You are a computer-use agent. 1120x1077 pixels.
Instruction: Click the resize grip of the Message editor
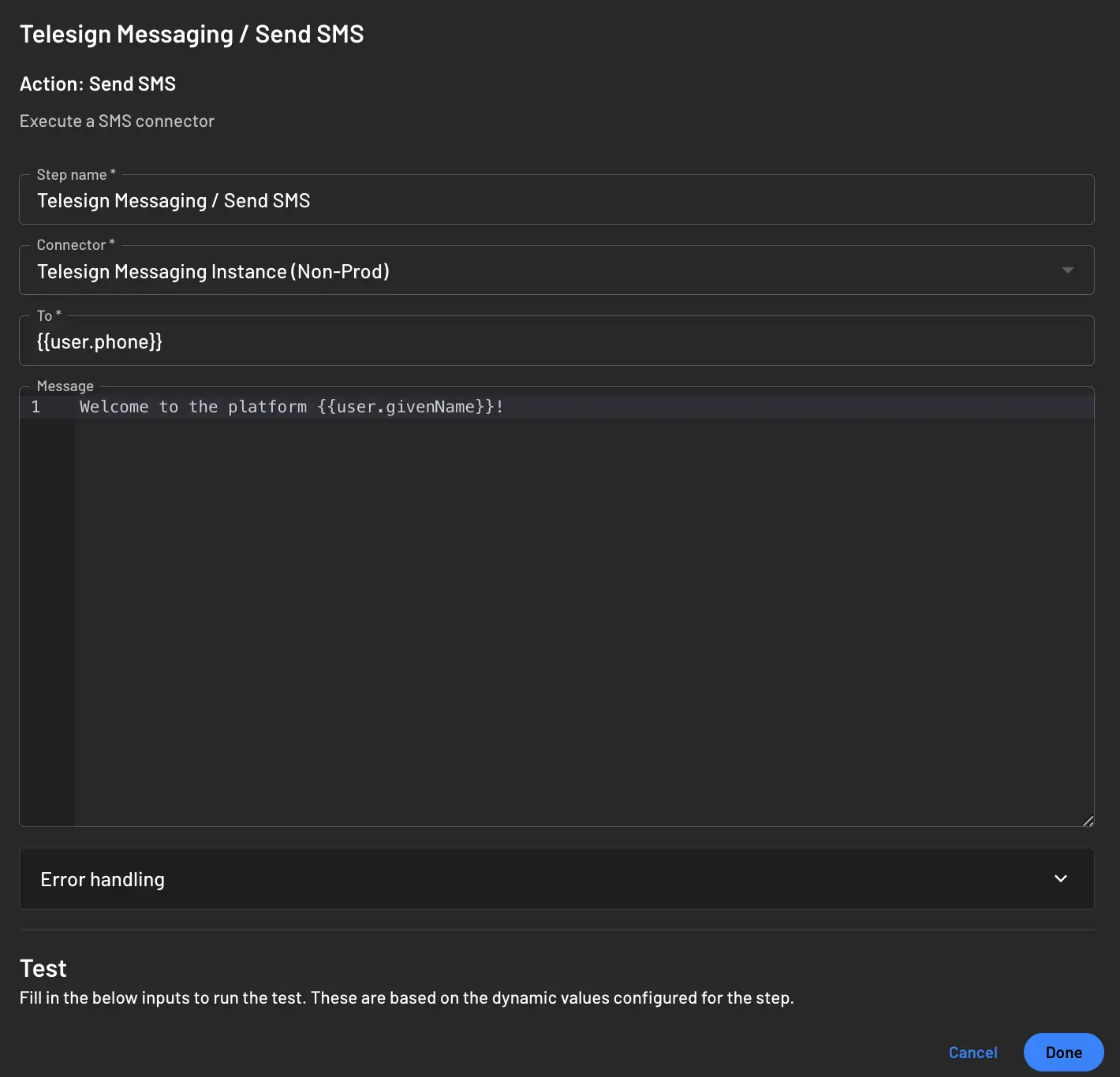pyautogui.click(x=1088, y=820)
